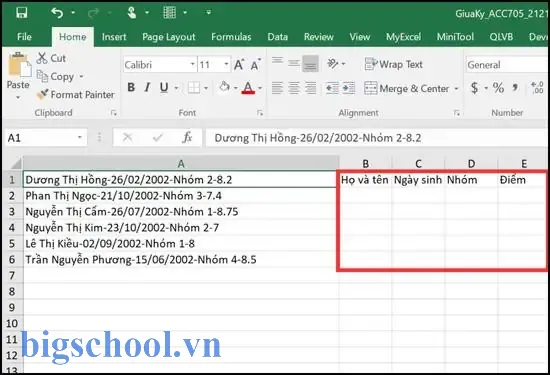Open the Clipboard pane launcher
550x375 pixels.
113,113
